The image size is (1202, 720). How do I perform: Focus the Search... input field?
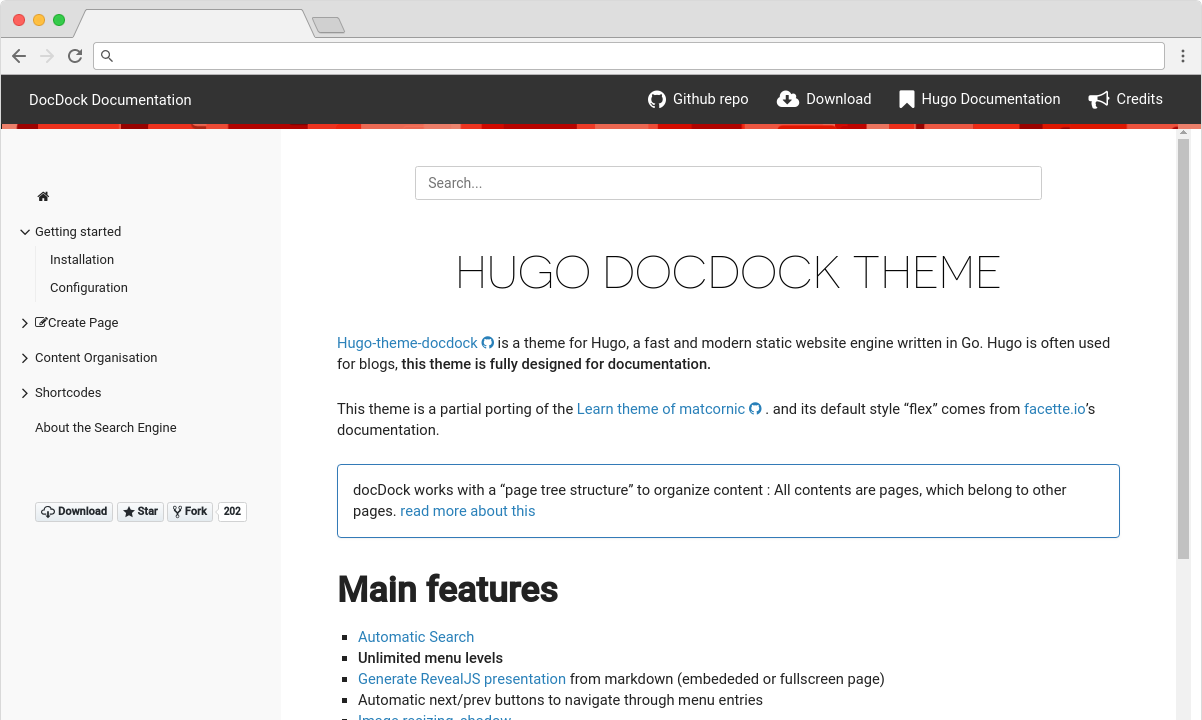[x=728, y=183]
